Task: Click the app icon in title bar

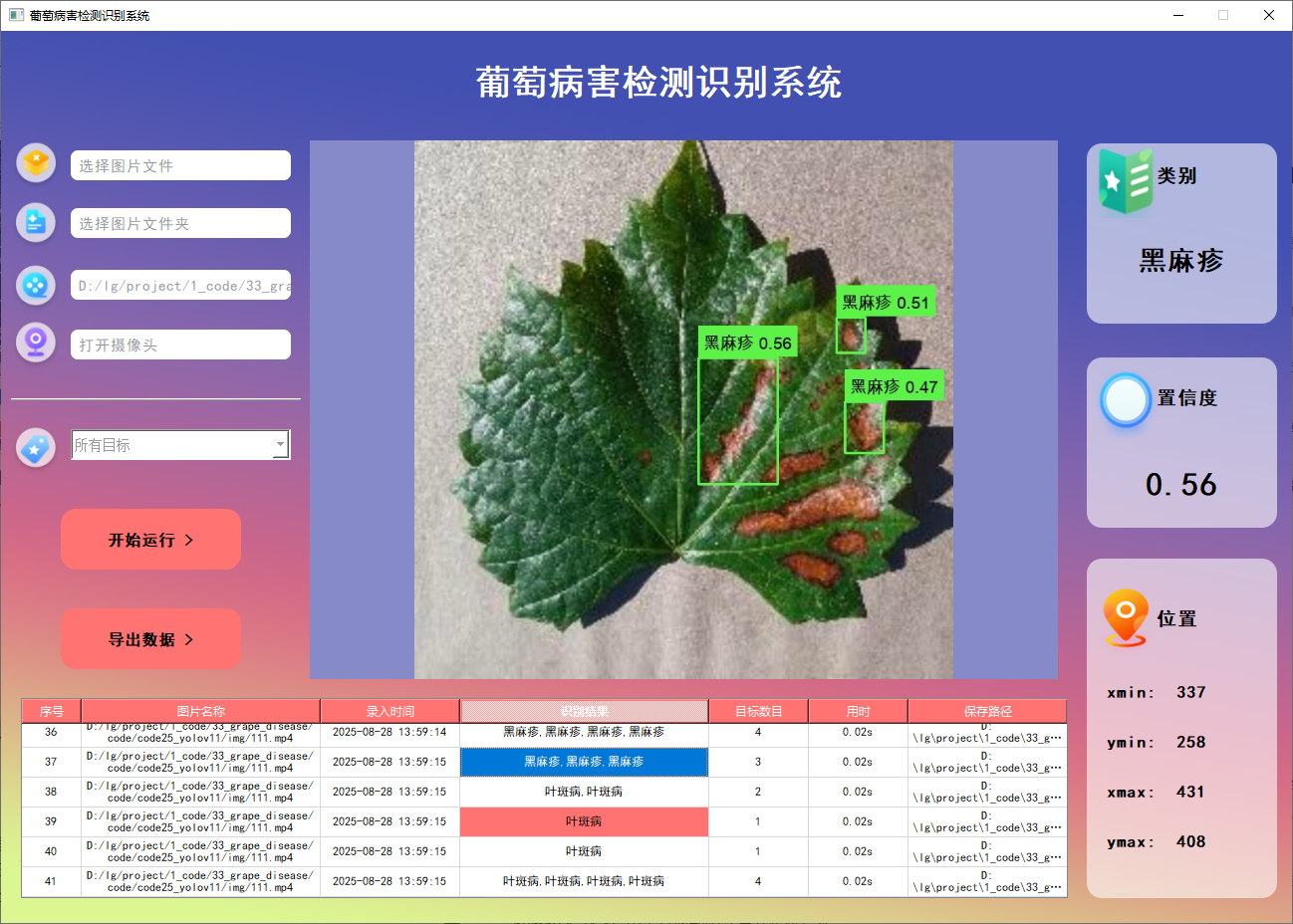Action: tap(16, 15)
